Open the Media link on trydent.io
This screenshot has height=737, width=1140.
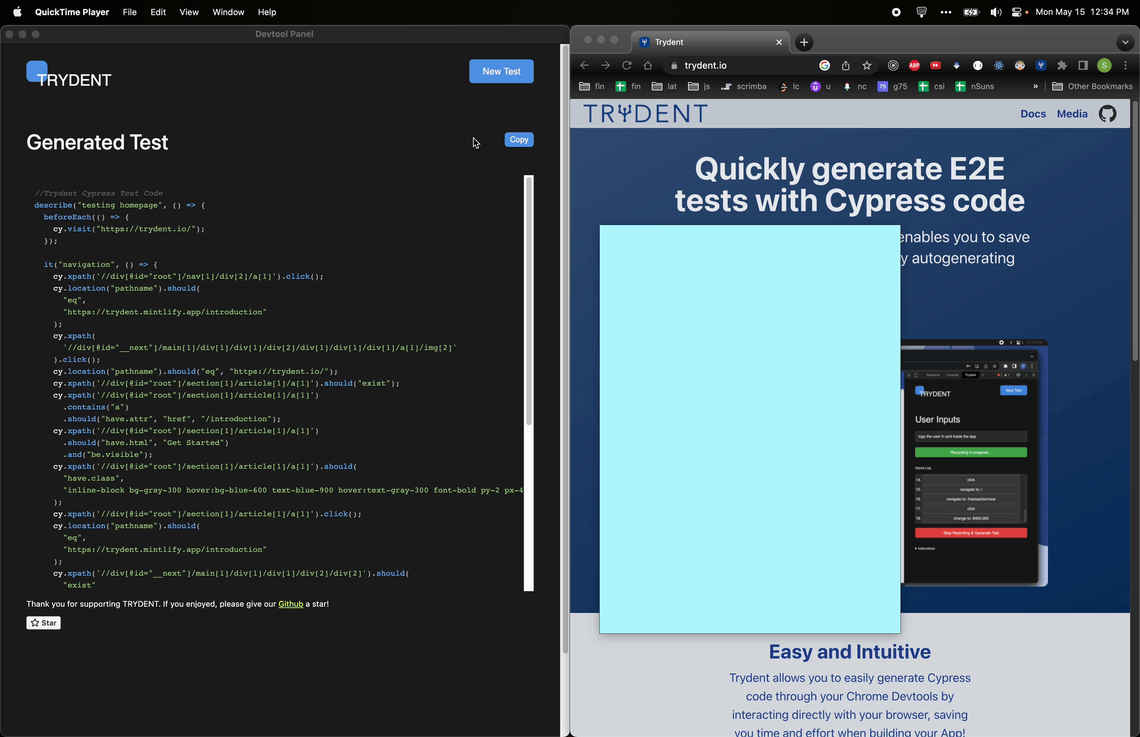[x=1072, y=113]
